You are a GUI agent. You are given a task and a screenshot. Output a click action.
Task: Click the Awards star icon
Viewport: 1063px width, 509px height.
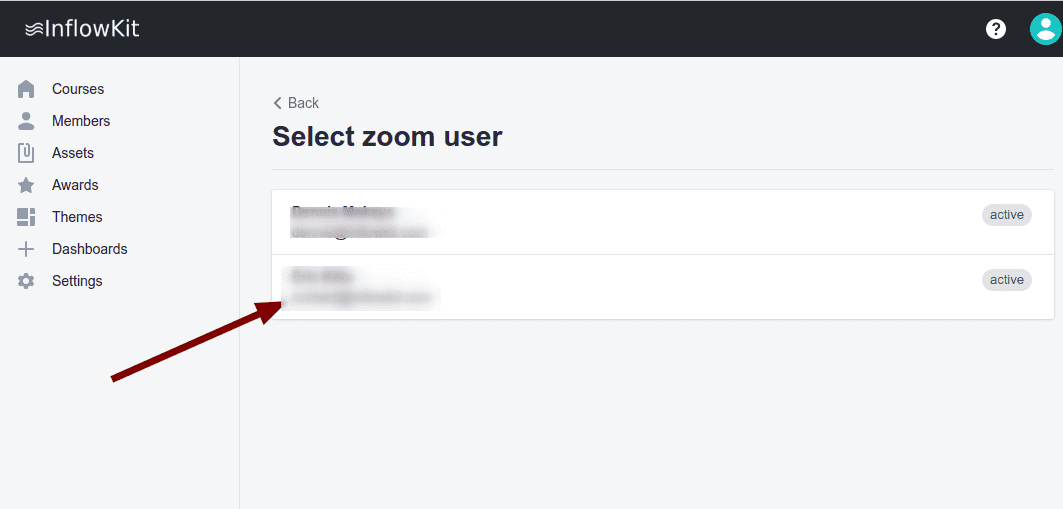click(x=26, y=185)
